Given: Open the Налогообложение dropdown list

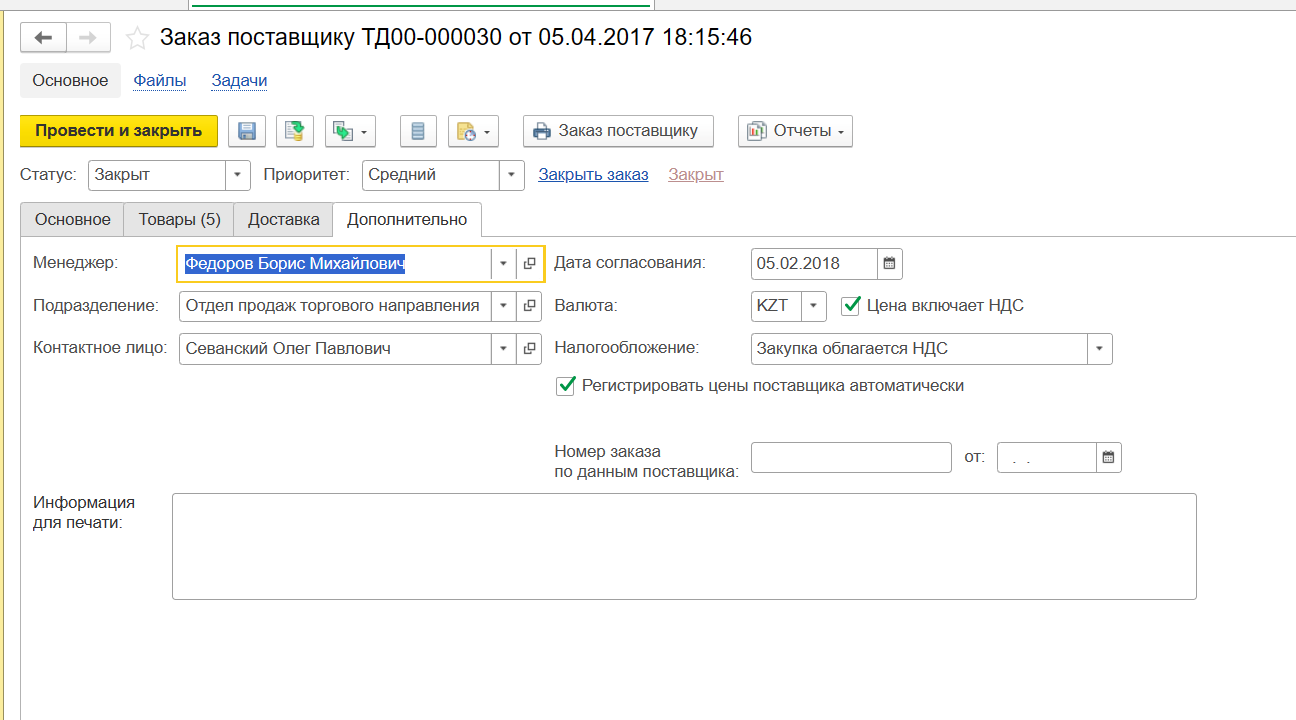Looking at the screenshot, I should (1099, 349).
